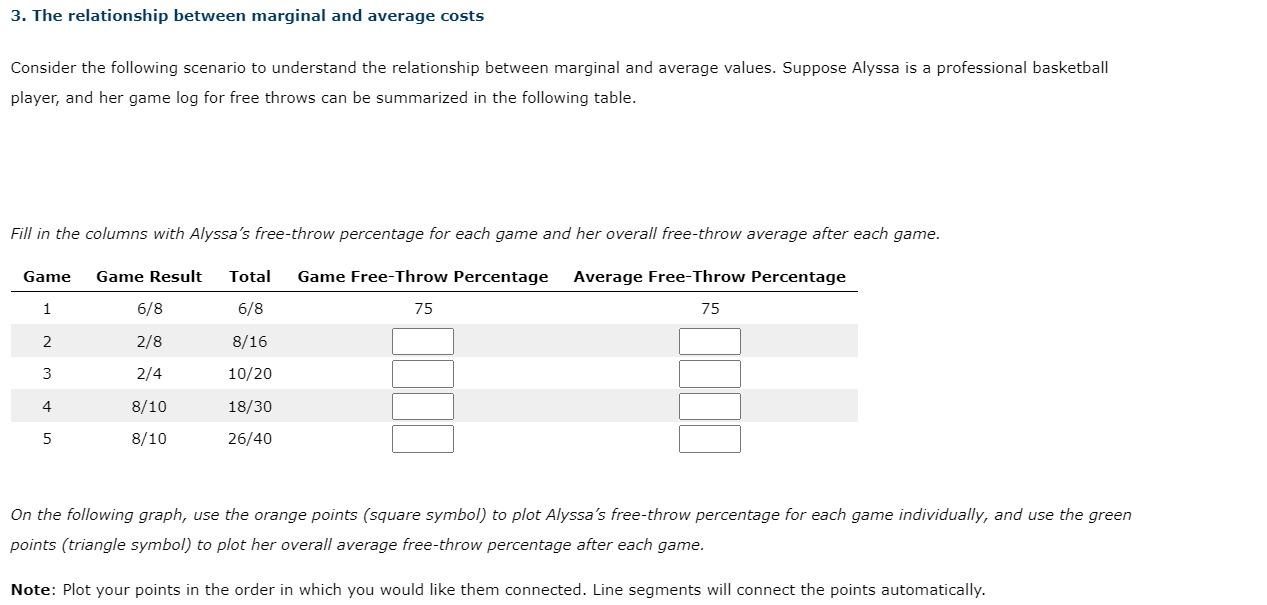Click the 8/16 total cell for Game 2
The image size is (1267, 605).
coord(250,341)
